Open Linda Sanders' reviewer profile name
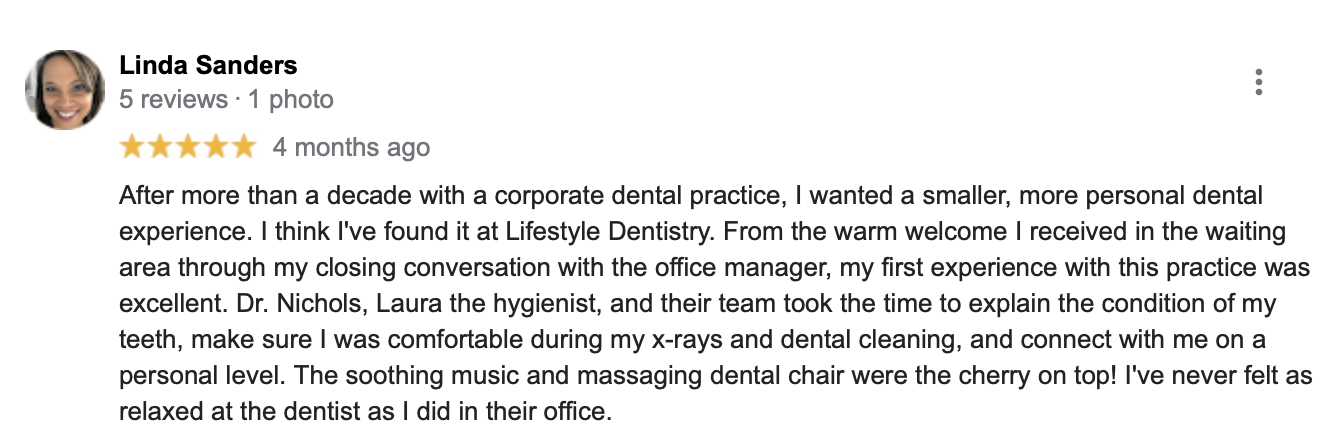The height and width of the screenshot is (446, 1342). [x=208, y=66]
